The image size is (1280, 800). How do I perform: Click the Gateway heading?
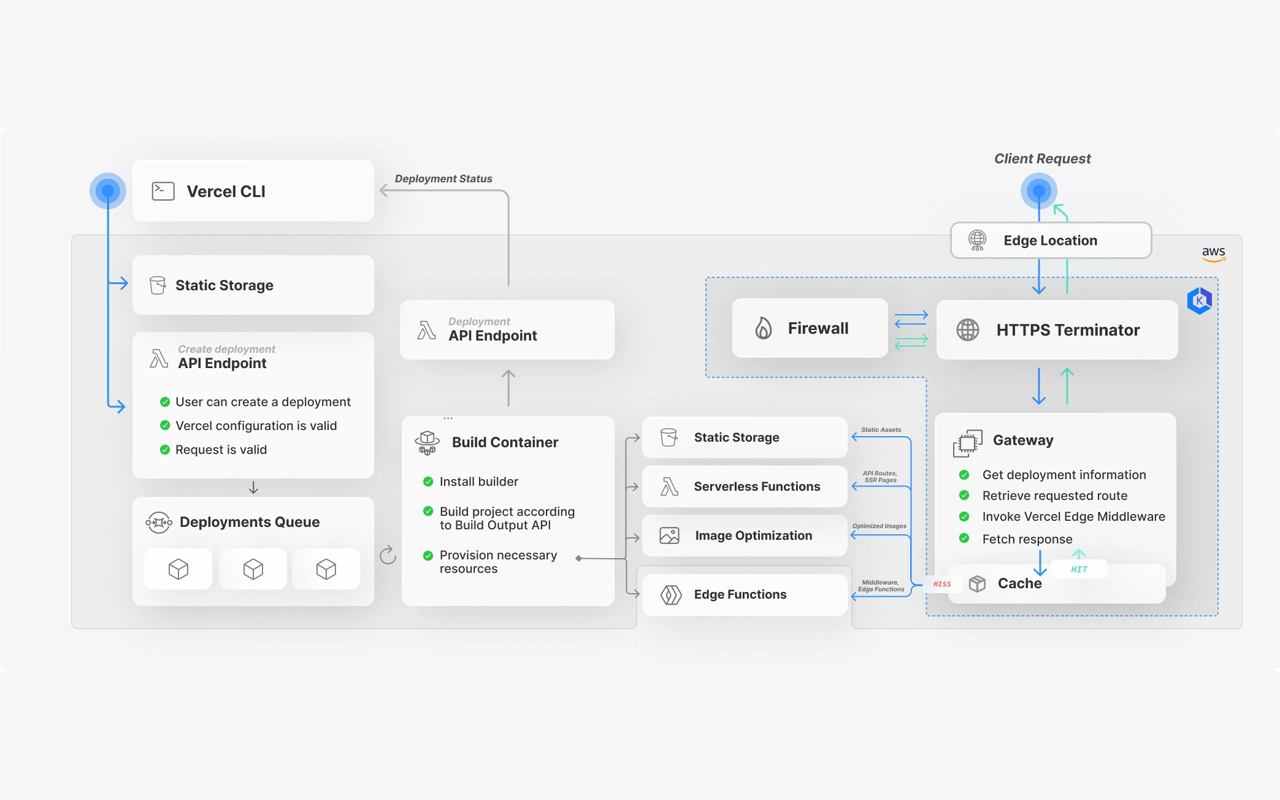click(1023, 440)
